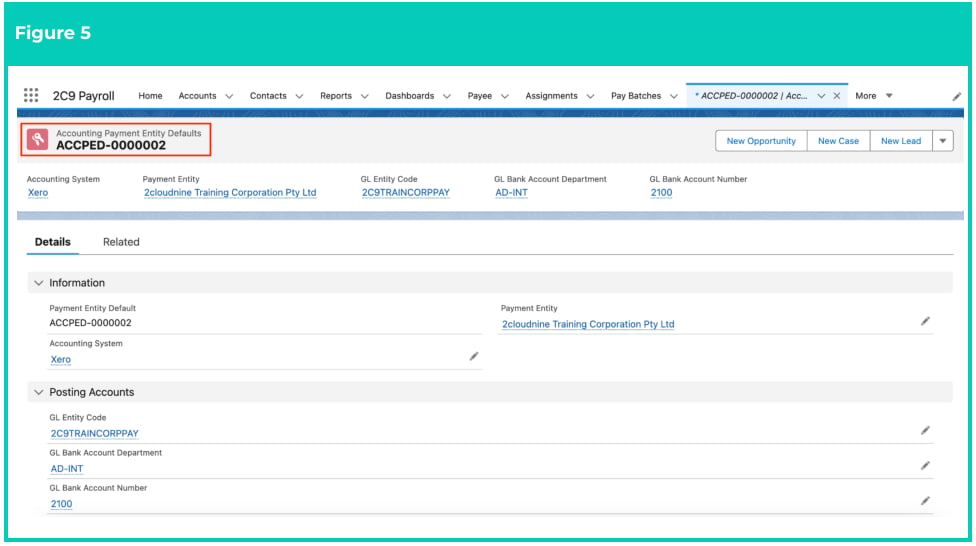Viewport: 976px width, 546px height.
Task: Open the Dashboards tab
Action: point(410,96)
